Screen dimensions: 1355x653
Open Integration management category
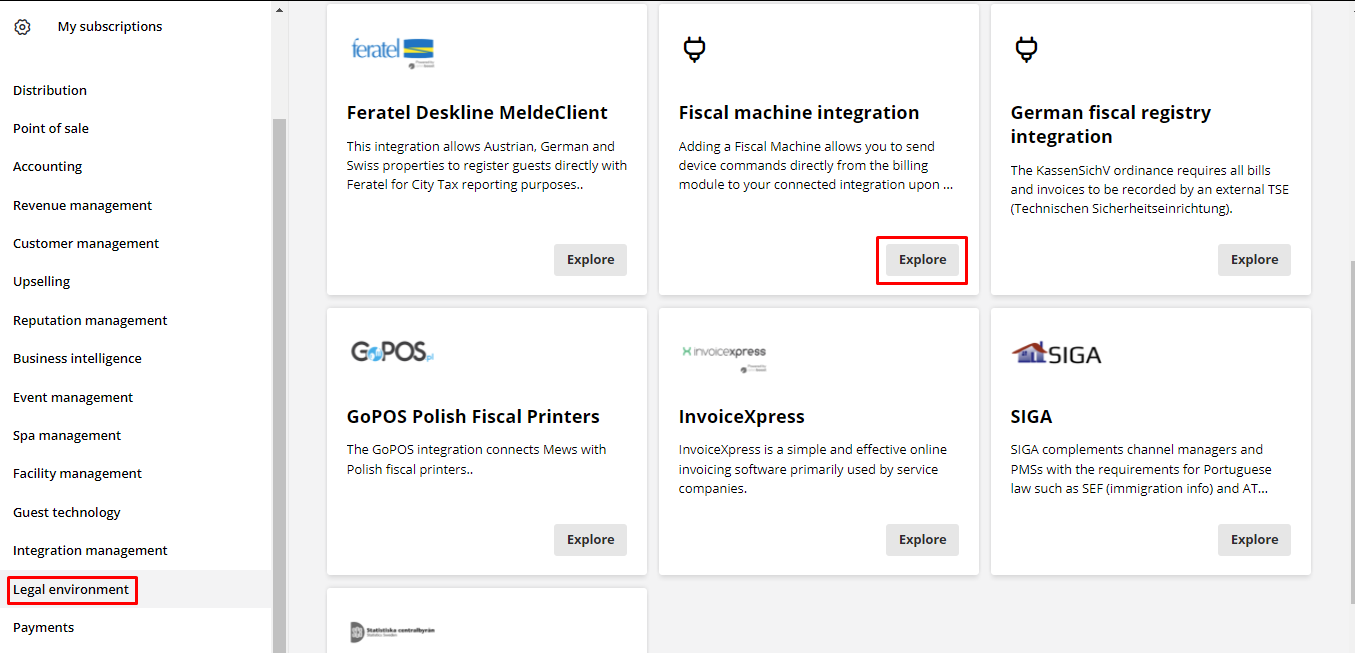click(90, 550)
